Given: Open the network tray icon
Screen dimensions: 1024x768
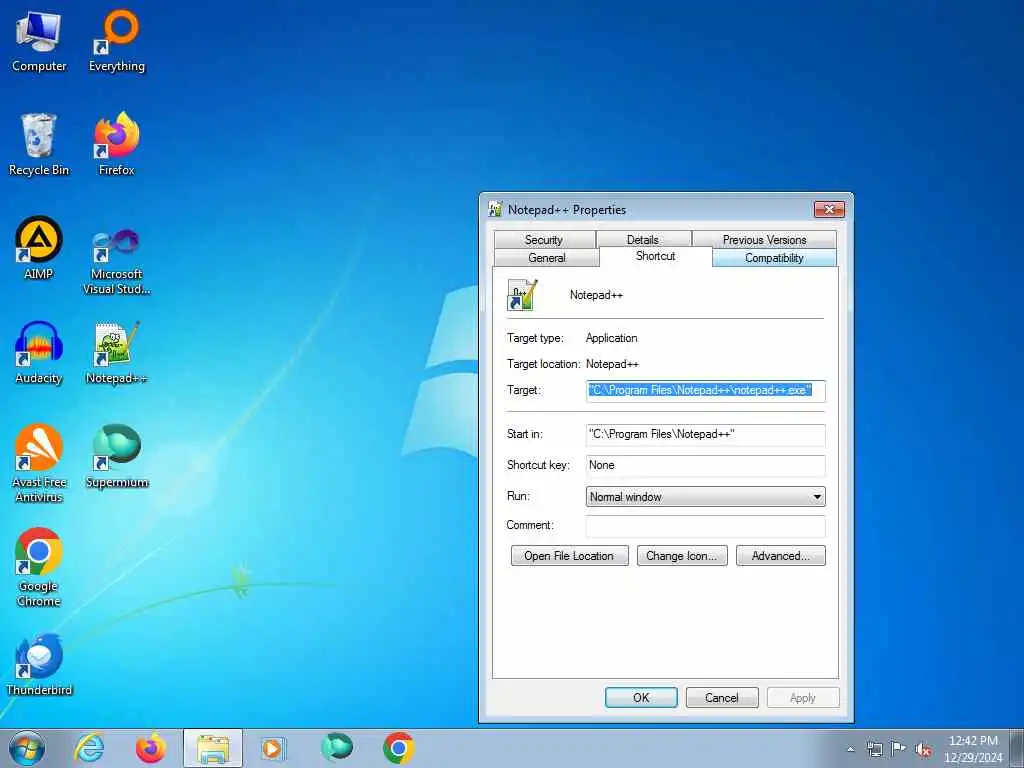Looking at the screenshot, I should (874, 749).
